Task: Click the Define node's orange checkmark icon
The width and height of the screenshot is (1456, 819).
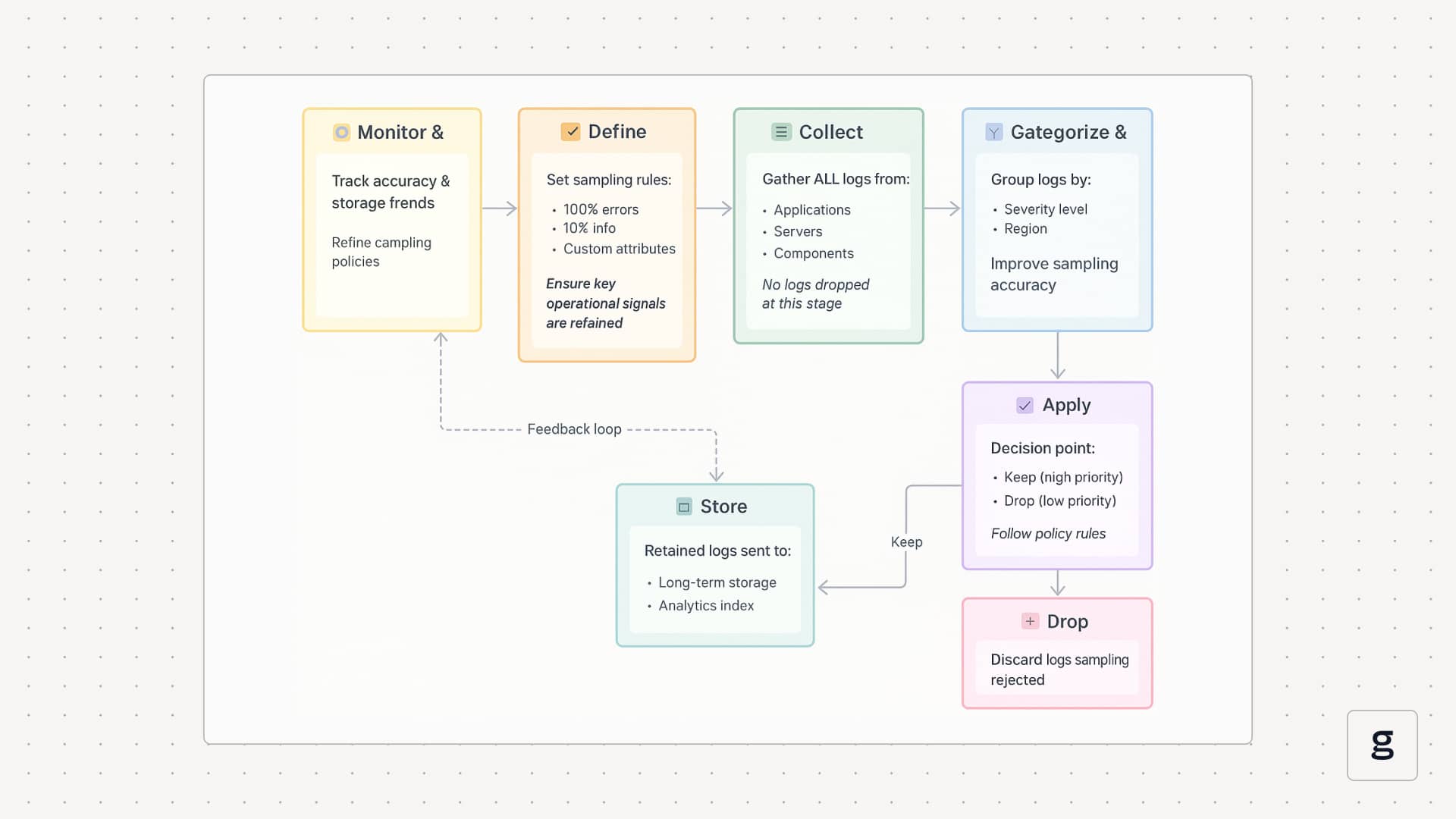Action: 570,132
